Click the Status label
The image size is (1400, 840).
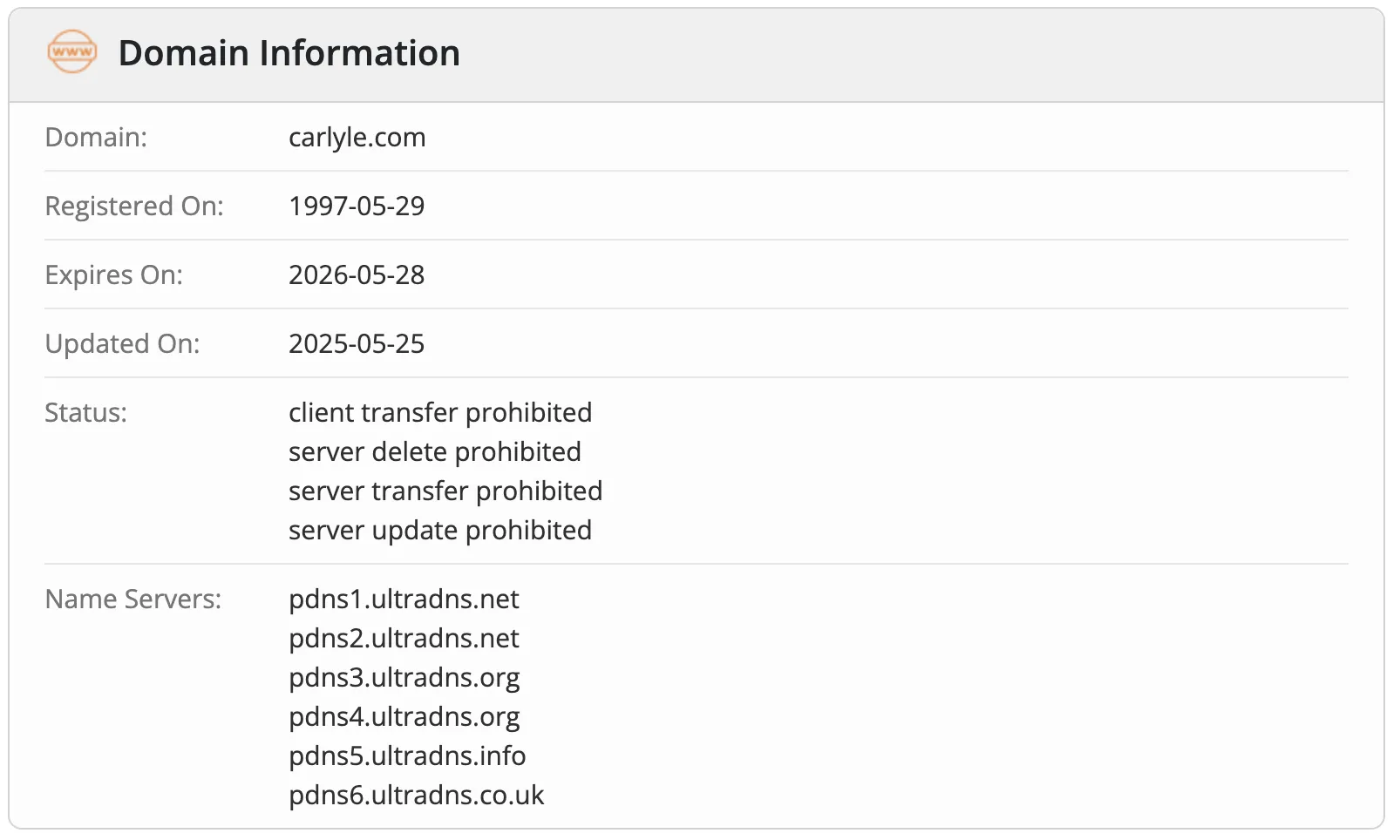tap(85, 412)
